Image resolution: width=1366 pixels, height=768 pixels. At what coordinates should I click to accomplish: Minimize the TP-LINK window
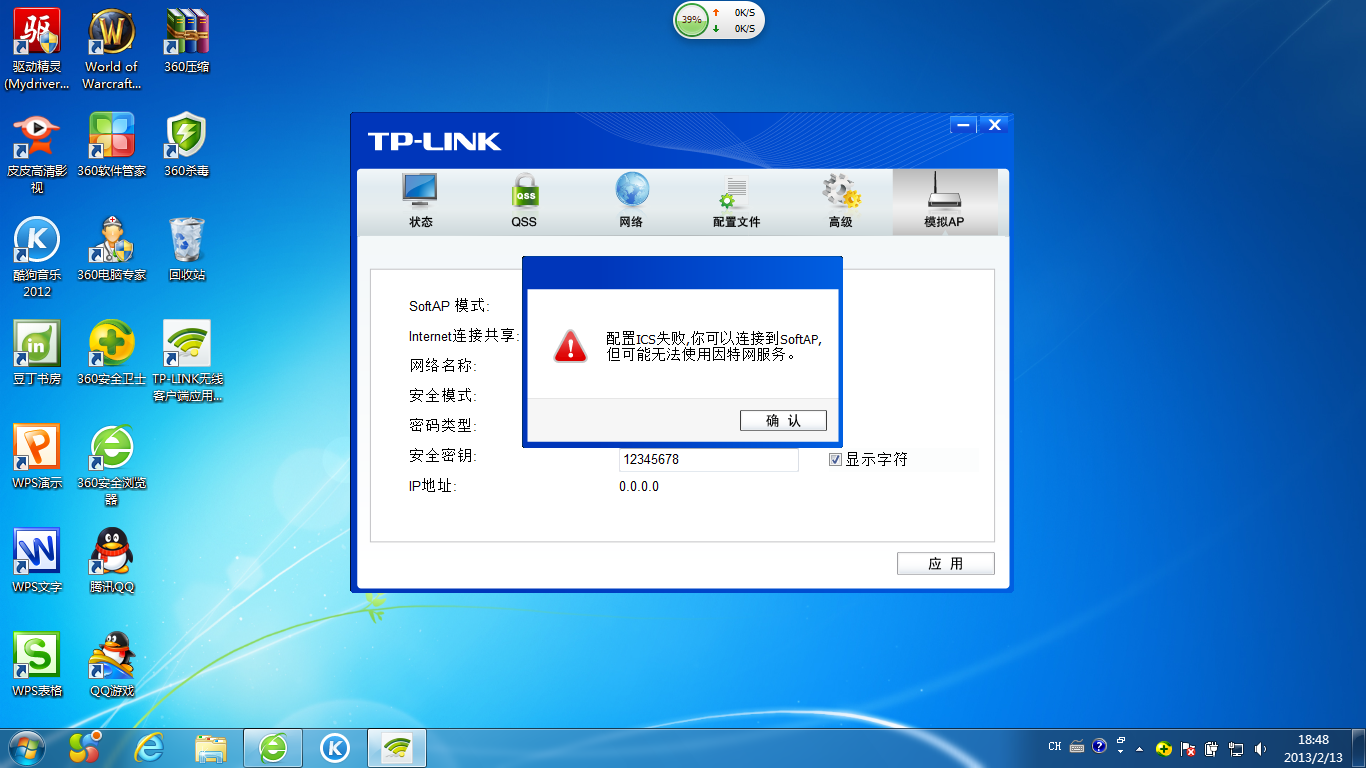point(963,125)
